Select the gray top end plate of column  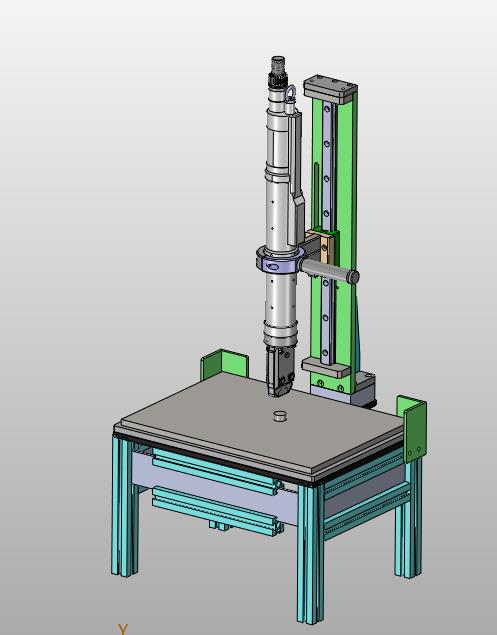331,88
